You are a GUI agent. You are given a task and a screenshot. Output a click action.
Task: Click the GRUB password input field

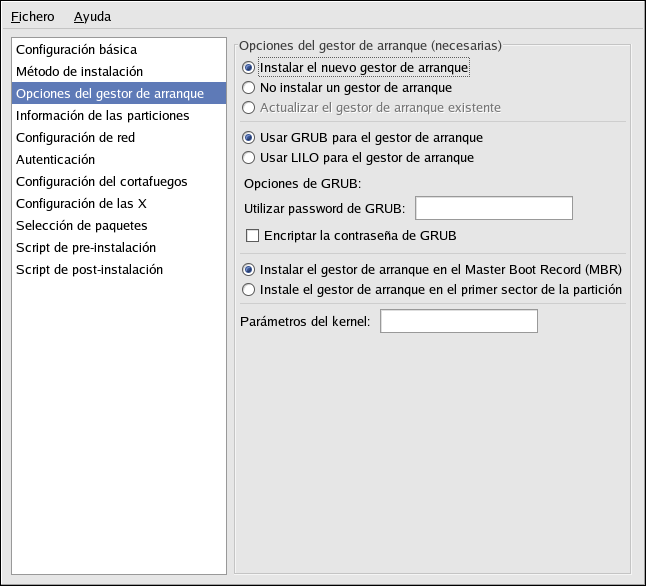coord(493,208)
